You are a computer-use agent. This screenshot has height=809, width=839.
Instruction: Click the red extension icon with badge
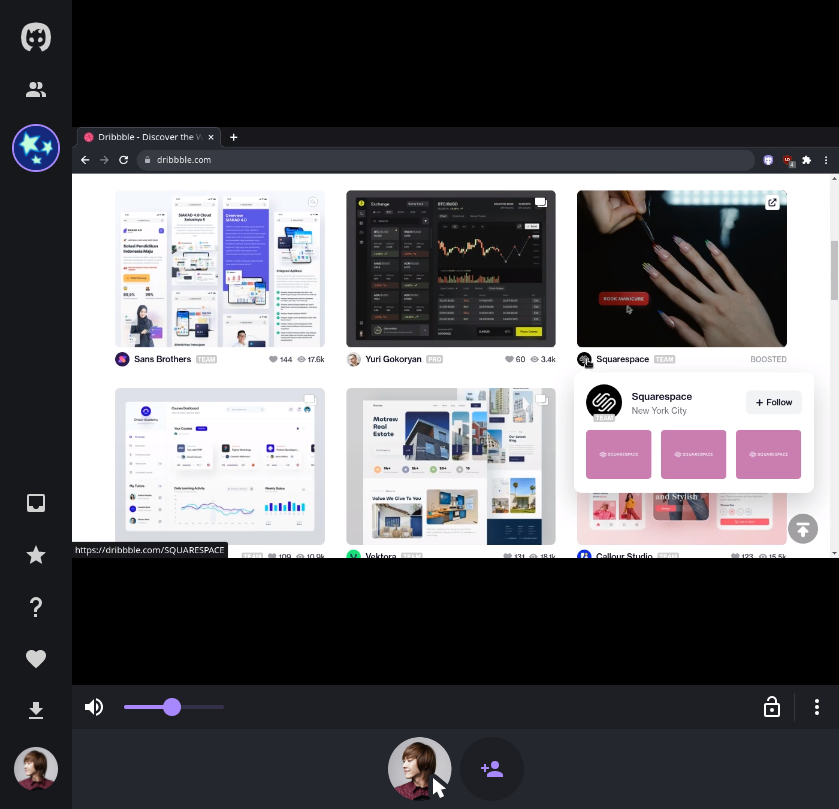788,160
